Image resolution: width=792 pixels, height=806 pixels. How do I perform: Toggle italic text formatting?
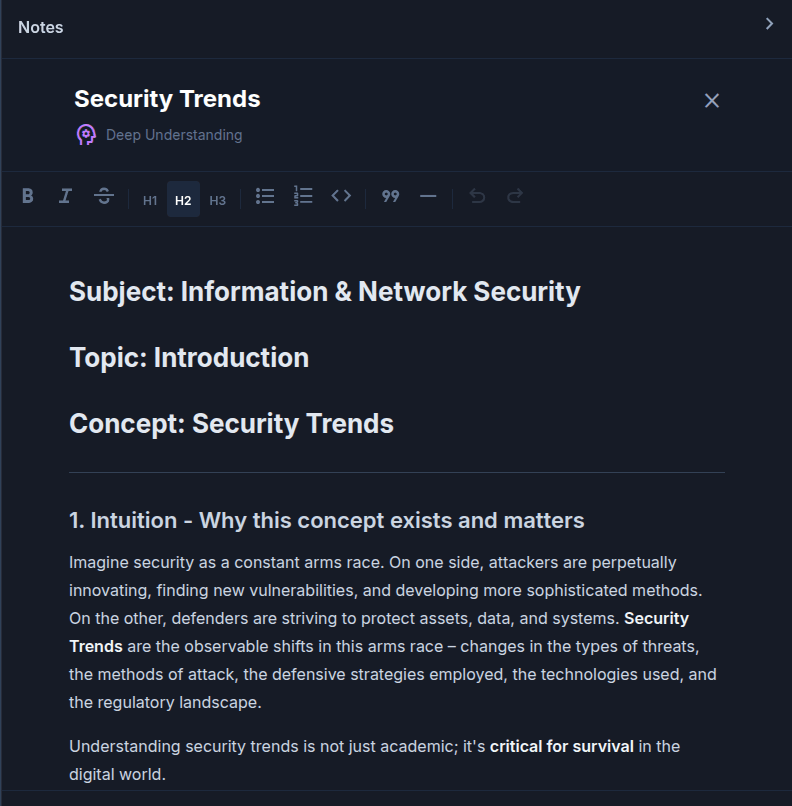[x=65, y=196]
